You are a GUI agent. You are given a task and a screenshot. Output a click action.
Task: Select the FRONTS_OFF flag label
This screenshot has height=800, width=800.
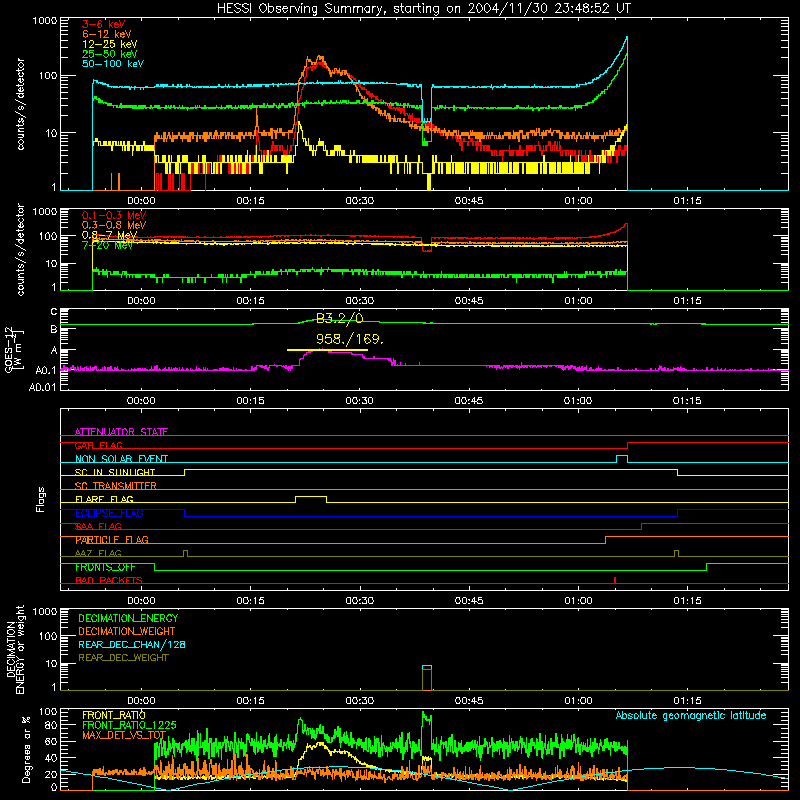[105, 567]
